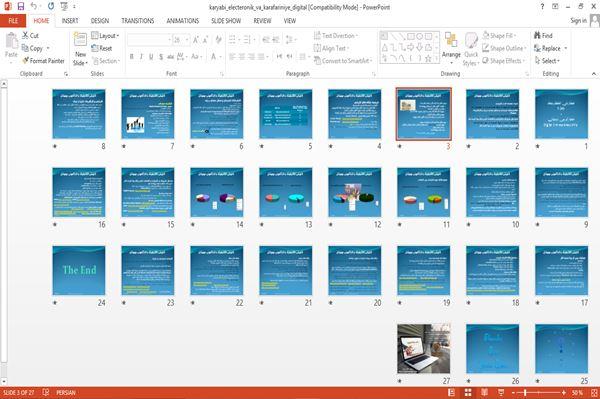This screenshot has height=399, width=600.
Task: Switch to Slide Sorter view in status bar
Action: coord(468,392)
